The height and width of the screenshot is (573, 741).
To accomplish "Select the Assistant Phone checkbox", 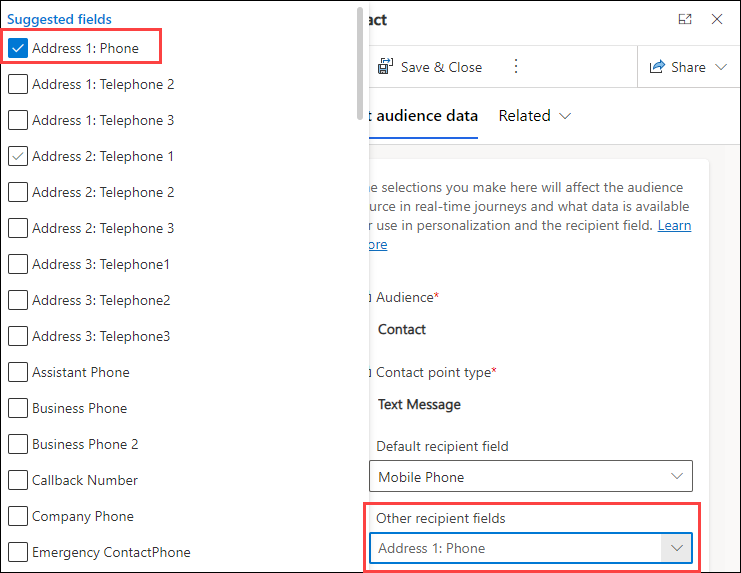I will (18, 372).
